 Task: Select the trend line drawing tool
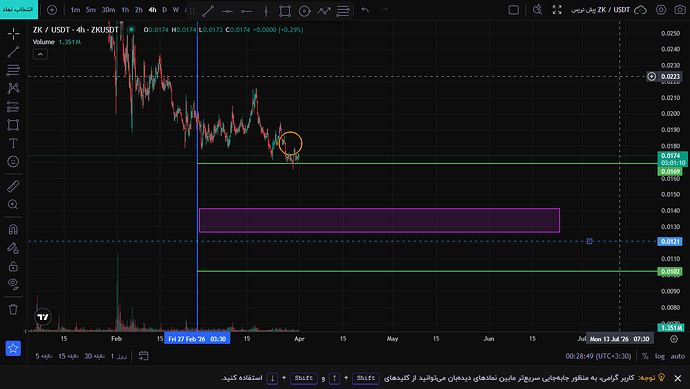coord(13,52)
